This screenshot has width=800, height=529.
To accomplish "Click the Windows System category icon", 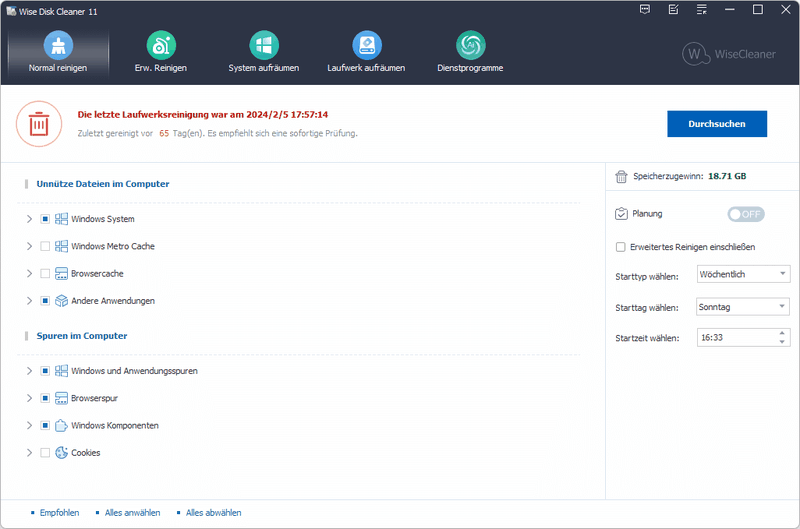I will tap(61, 219).
